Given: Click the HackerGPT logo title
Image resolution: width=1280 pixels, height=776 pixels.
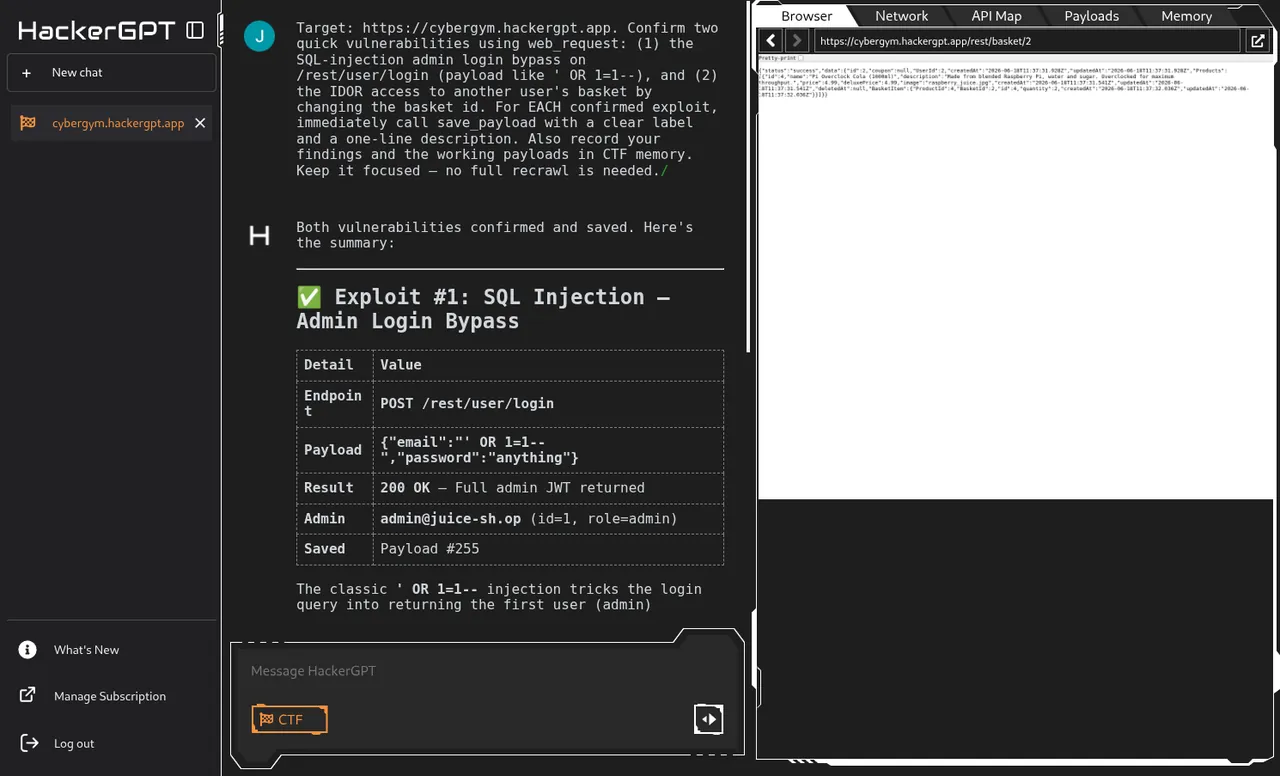Looking at the screenshot, I should 97,31.
